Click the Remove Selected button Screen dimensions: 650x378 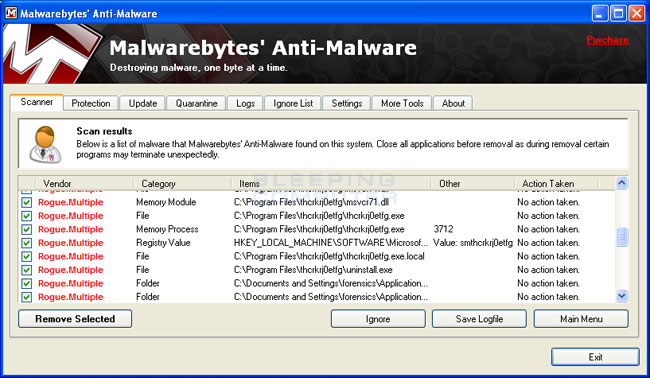point(75,319)
